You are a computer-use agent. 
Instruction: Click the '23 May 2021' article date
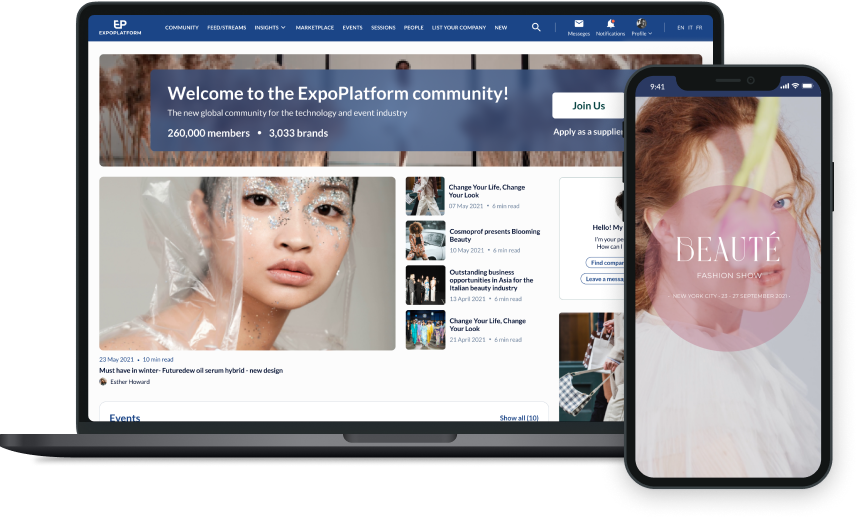pos(116,360)
